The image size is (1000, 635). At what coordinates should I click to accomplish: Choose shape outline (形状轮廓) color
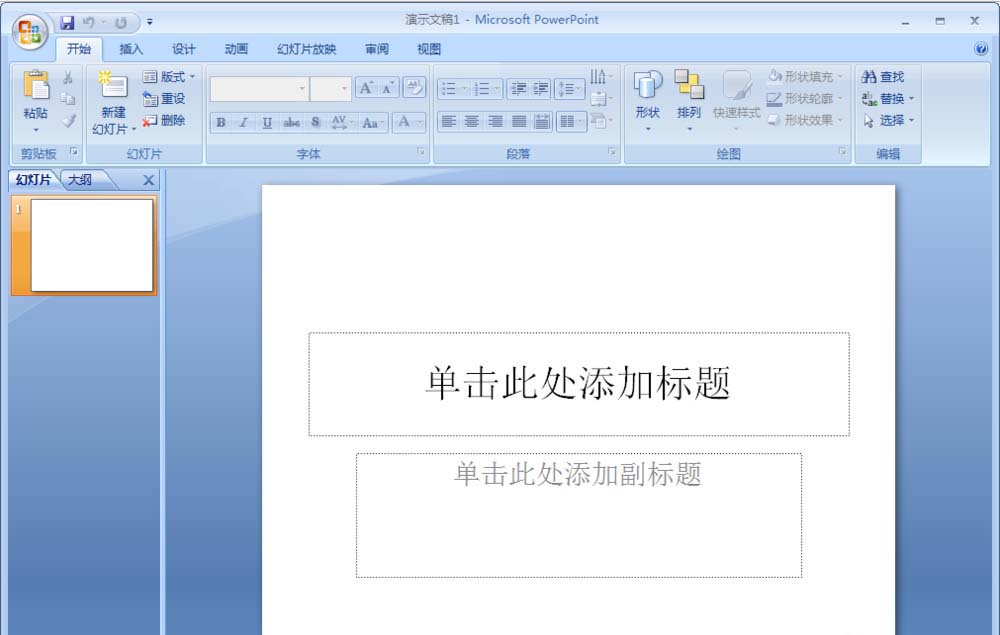click(x=805, y=99)
